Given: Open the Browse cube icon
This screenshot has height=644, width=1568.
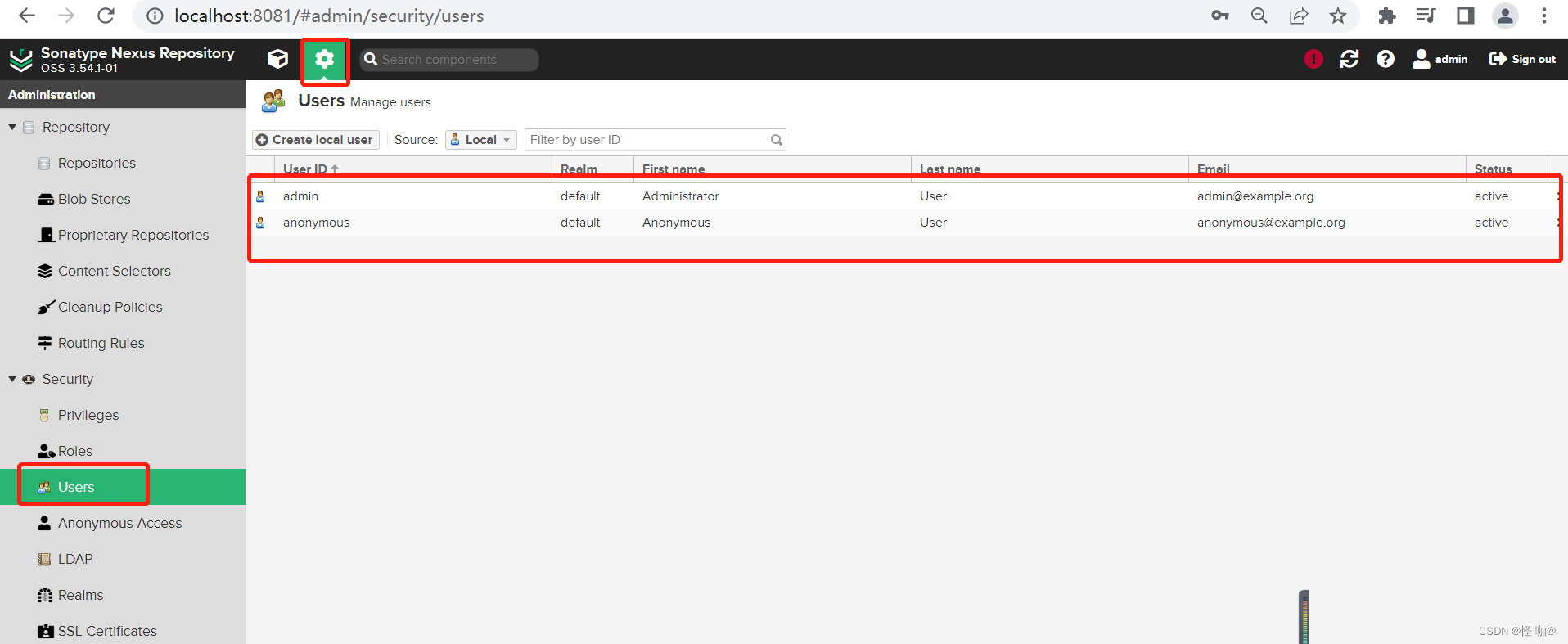Looking at the screenshot, I should point(278,59).
